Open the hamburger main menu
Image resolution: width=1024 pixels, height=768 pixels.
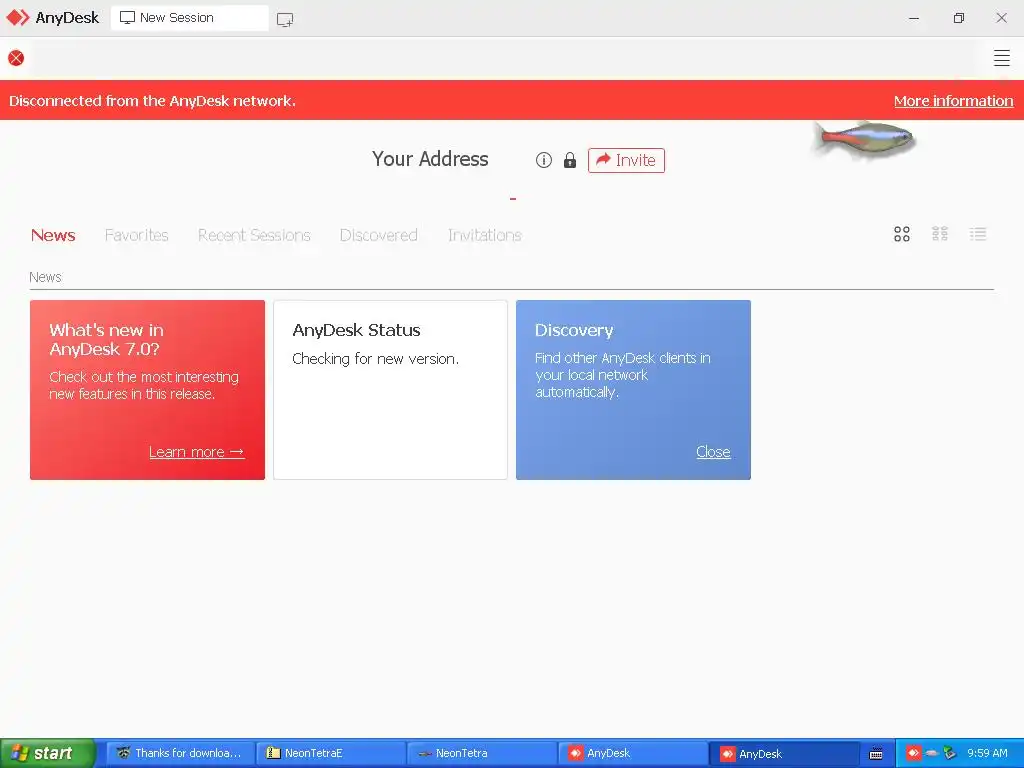(1001, 58)
